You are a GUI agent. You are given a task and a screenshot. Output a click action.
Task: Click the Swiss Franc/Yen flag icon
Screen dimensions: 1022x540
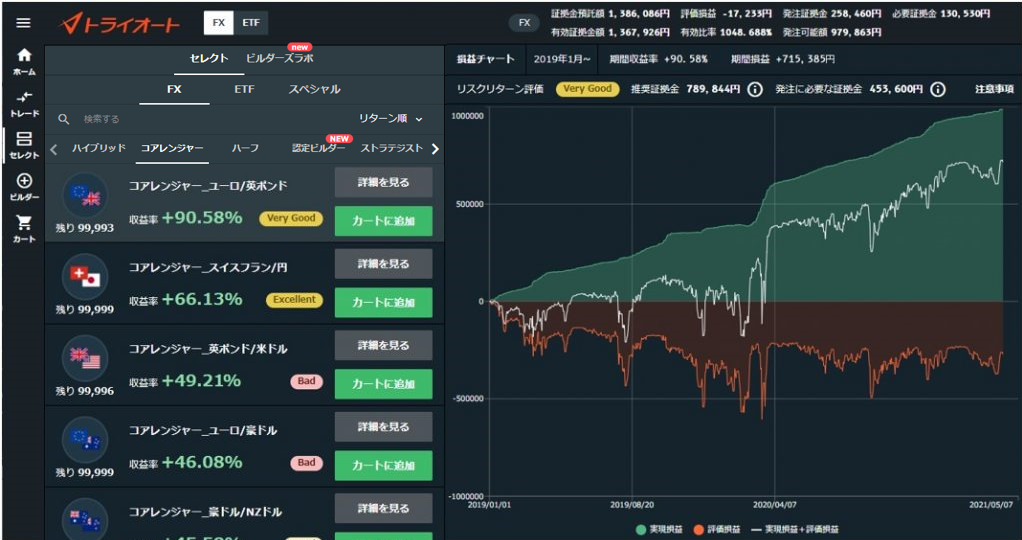coord(85,277)
